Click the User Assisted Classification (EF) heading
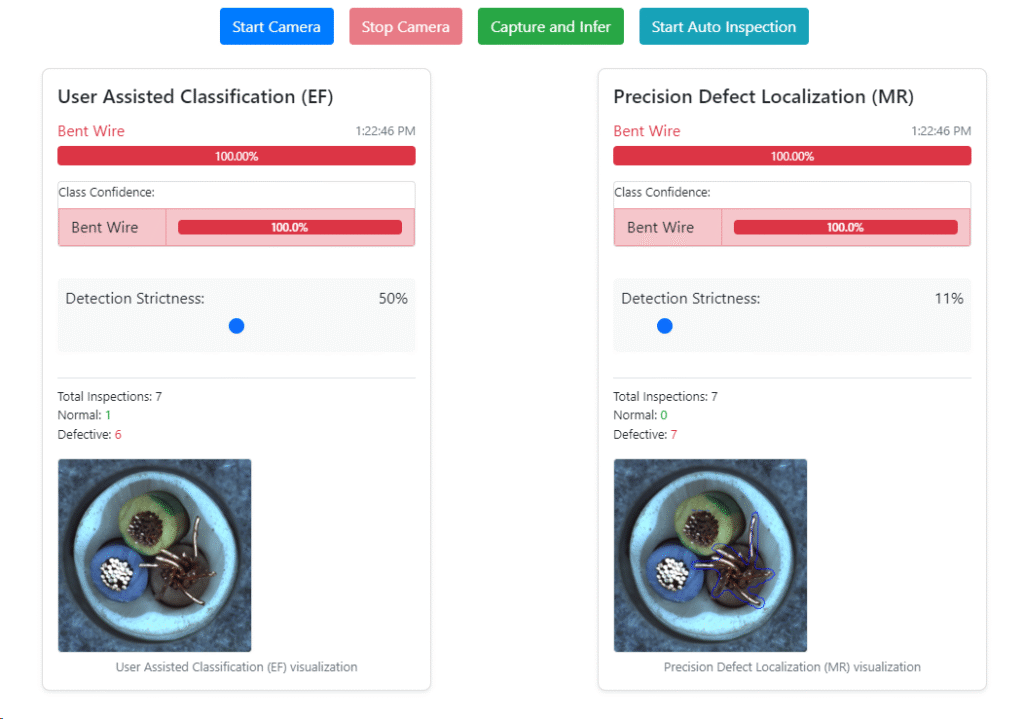 195,97
